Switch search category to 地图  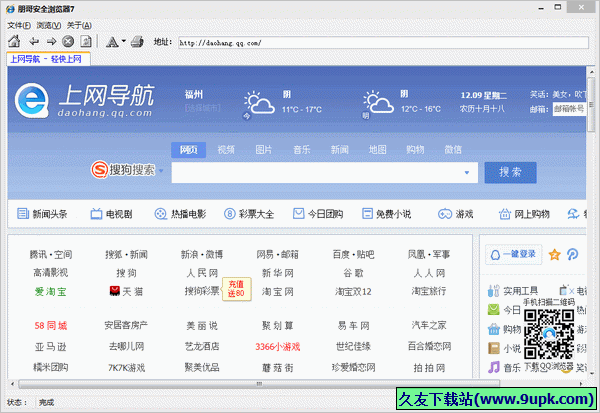click(377, 150)
